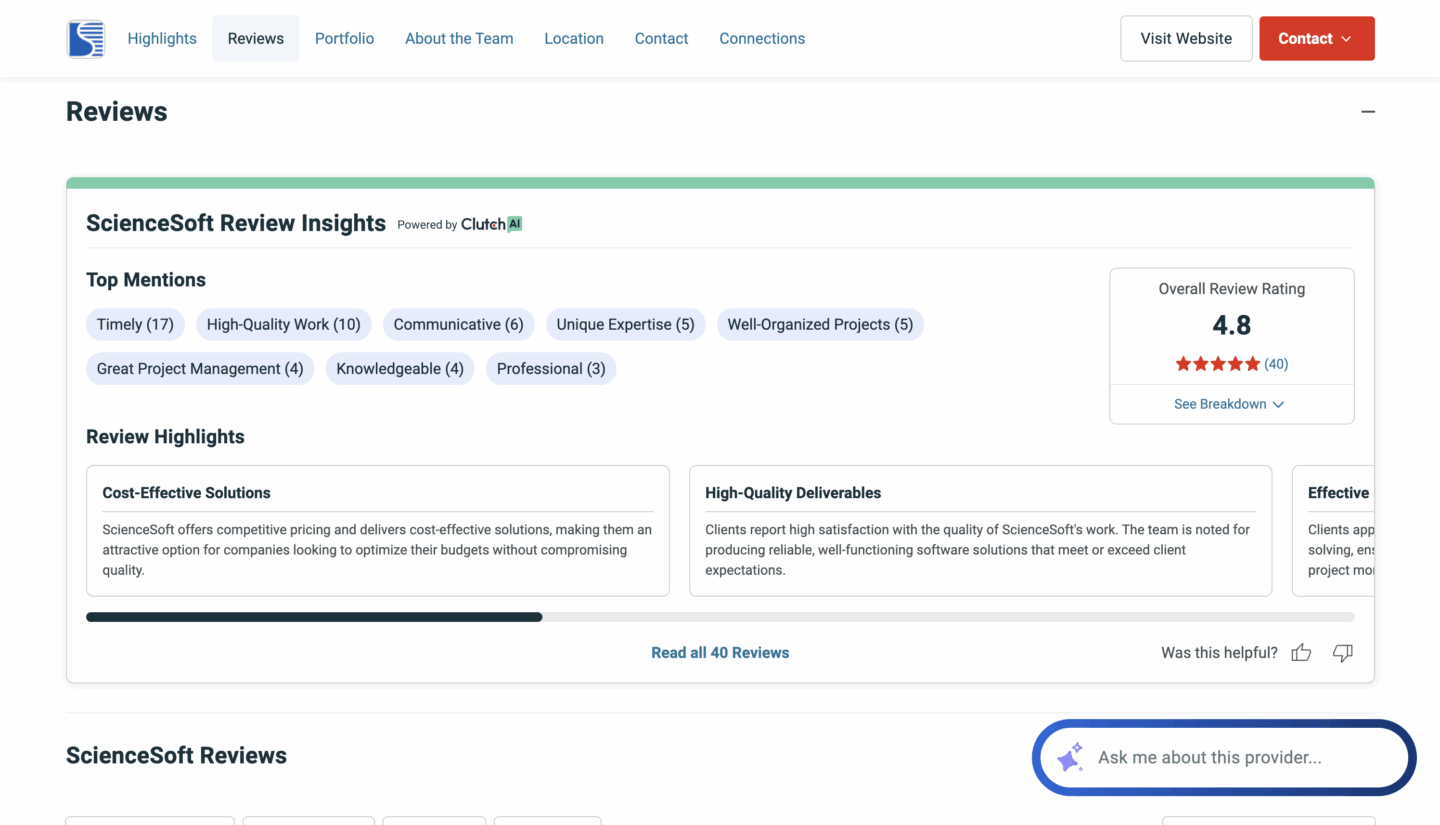1440x825 pixels.
Task: Click the Visit Website button
Action: pyautogui.click(x=1186, y=38)
